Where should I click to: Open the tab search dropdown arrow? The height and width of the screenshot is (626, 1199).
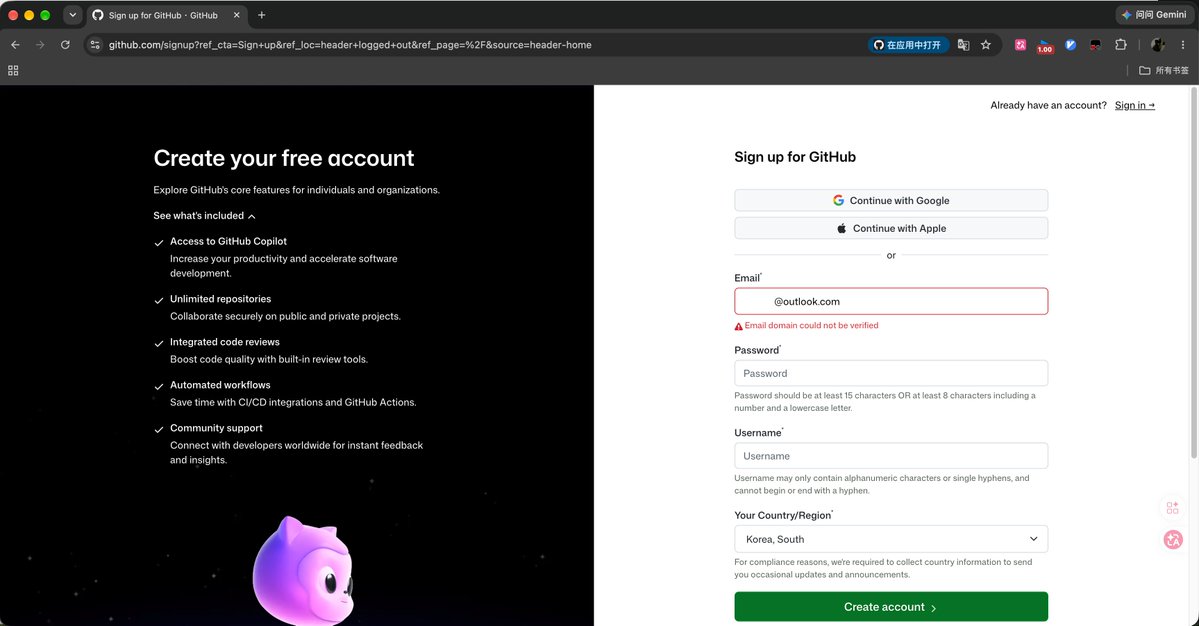[73, 15]
